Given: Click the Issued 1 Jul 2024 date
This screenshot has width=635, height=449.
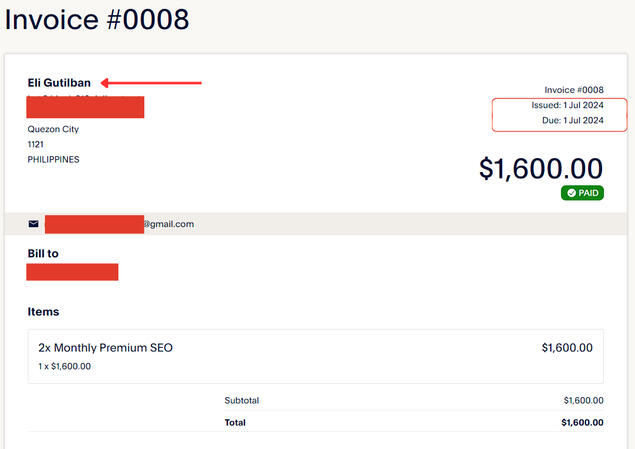Looking at the screenshot, I should coord(567,105).
